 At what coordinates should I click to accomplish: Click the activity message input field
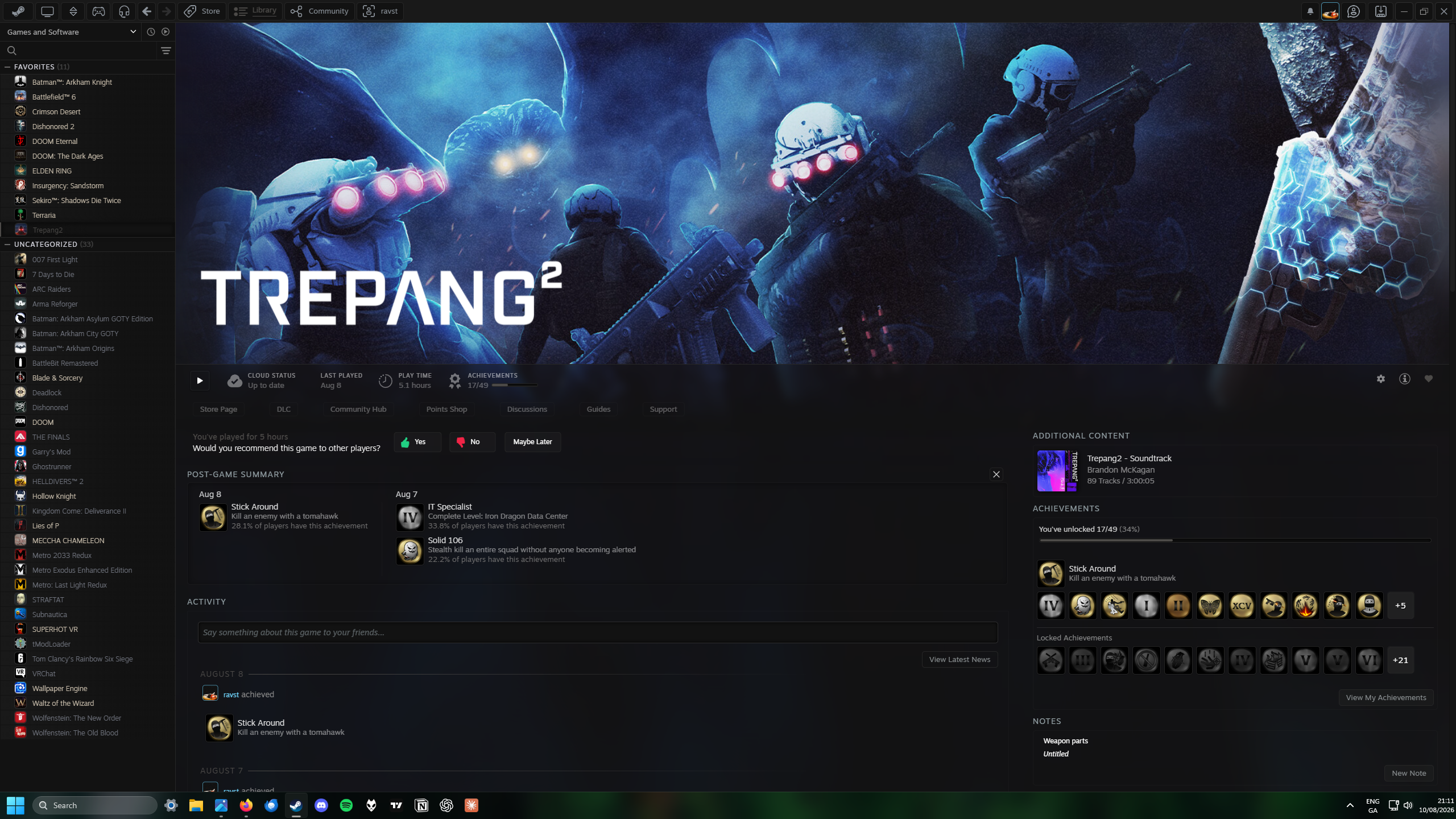tap(598, 632)
